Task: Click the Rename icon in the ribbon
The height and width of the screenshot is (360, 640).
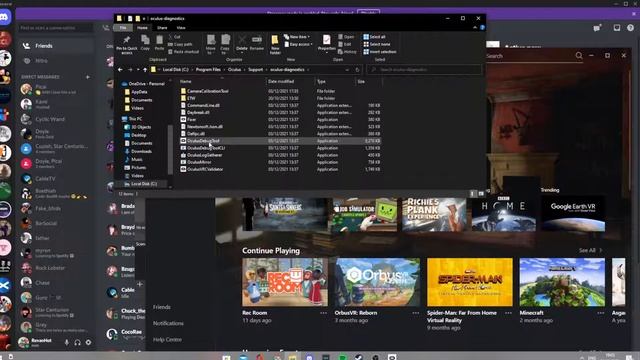Action: 257,42
